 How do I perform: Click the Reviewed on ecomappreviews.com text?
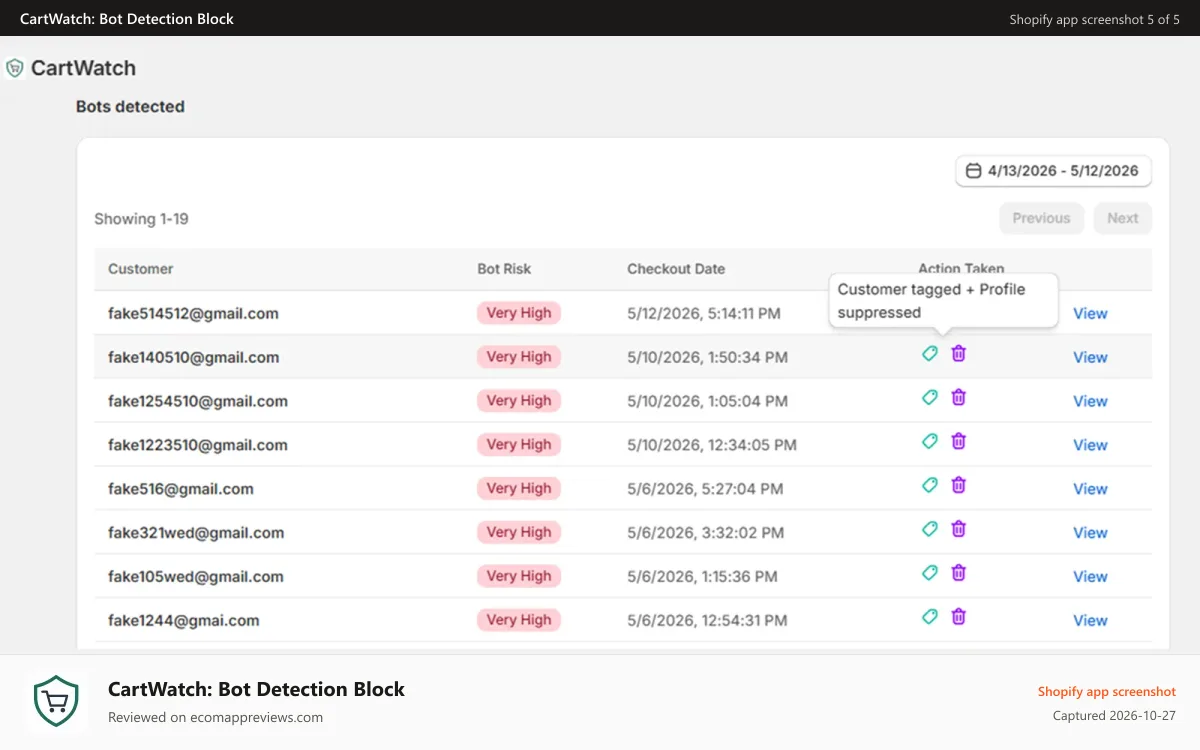tap(215, 717)
